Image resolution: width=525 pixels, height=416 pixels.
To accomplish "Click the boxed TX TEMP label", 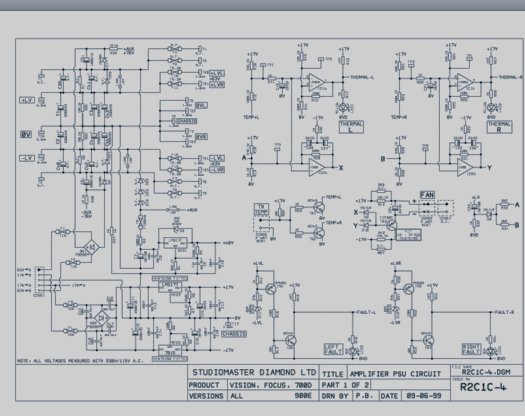I will [261, 210].
